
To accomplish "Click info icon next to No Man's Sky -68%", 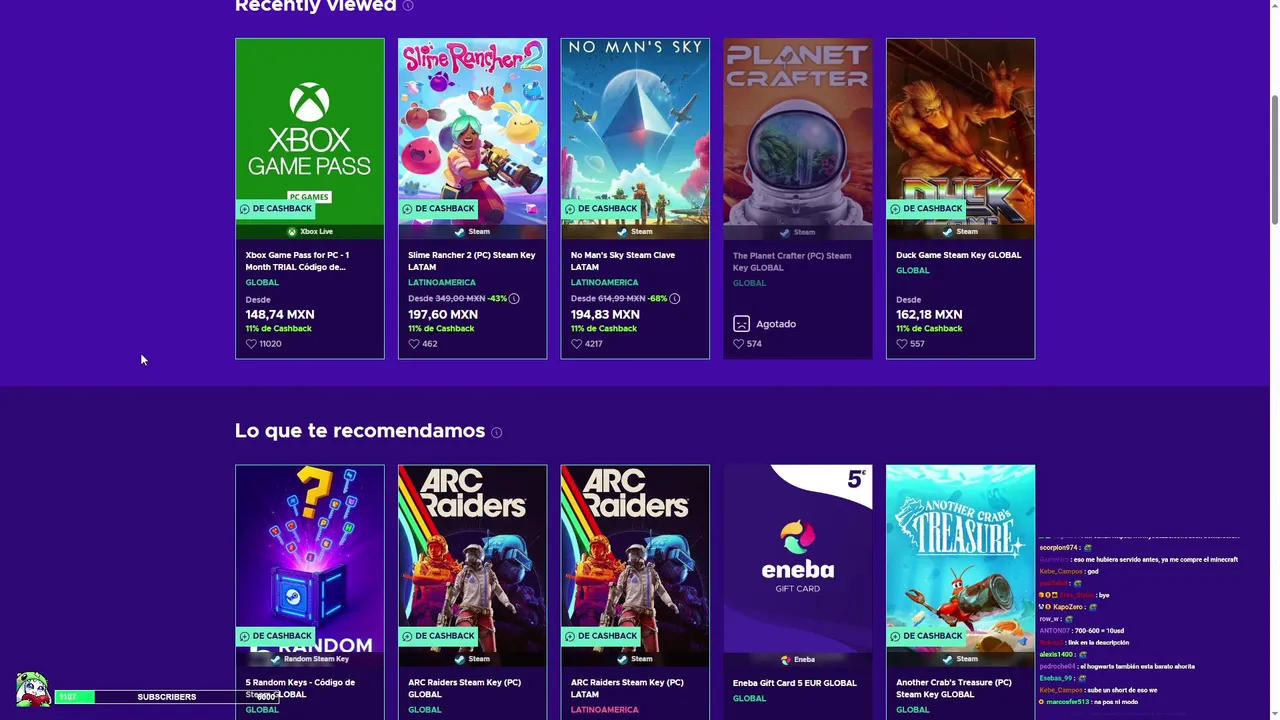I will point(675,299).
